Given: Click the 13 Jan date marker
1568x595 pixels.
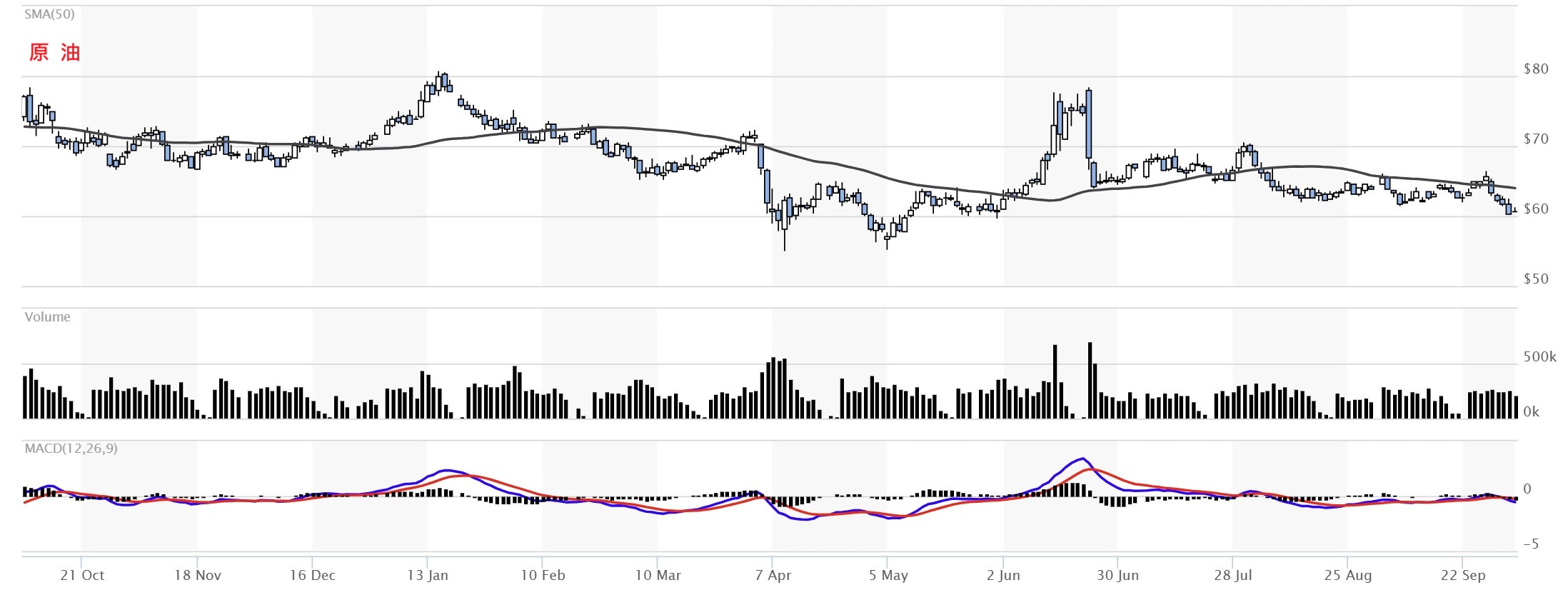Looking at the screenshot, I should 428,575.
